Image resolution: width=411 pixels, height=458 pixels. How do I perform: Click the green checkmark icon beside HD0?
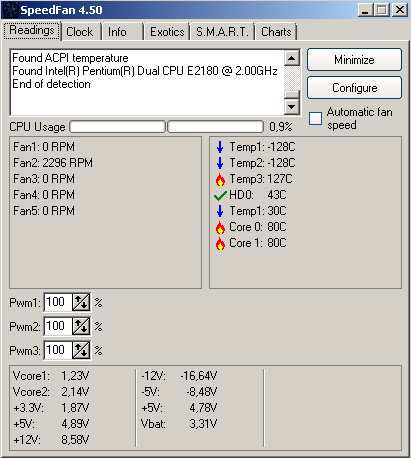coord(220,195)
